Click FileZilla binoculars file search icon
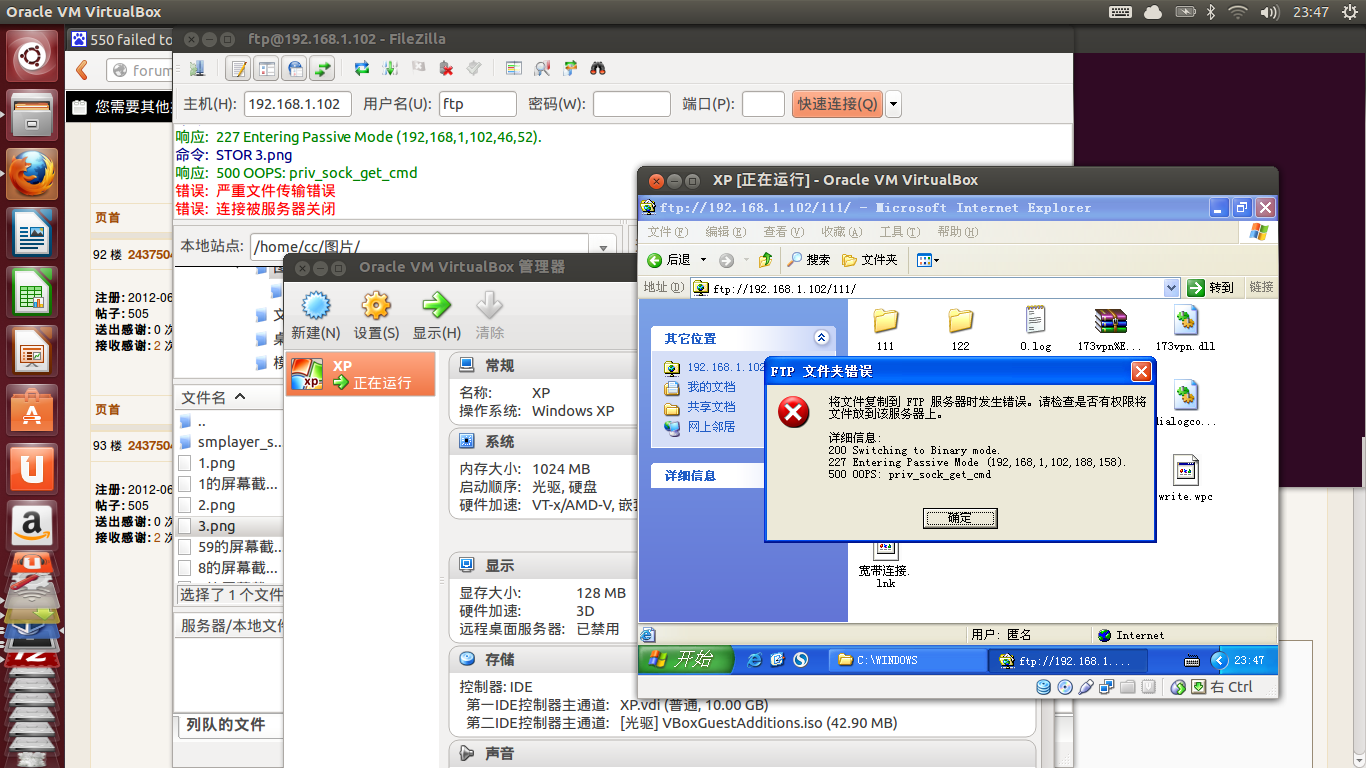Viewport: 1366px width, 768px height. point(598,68)
